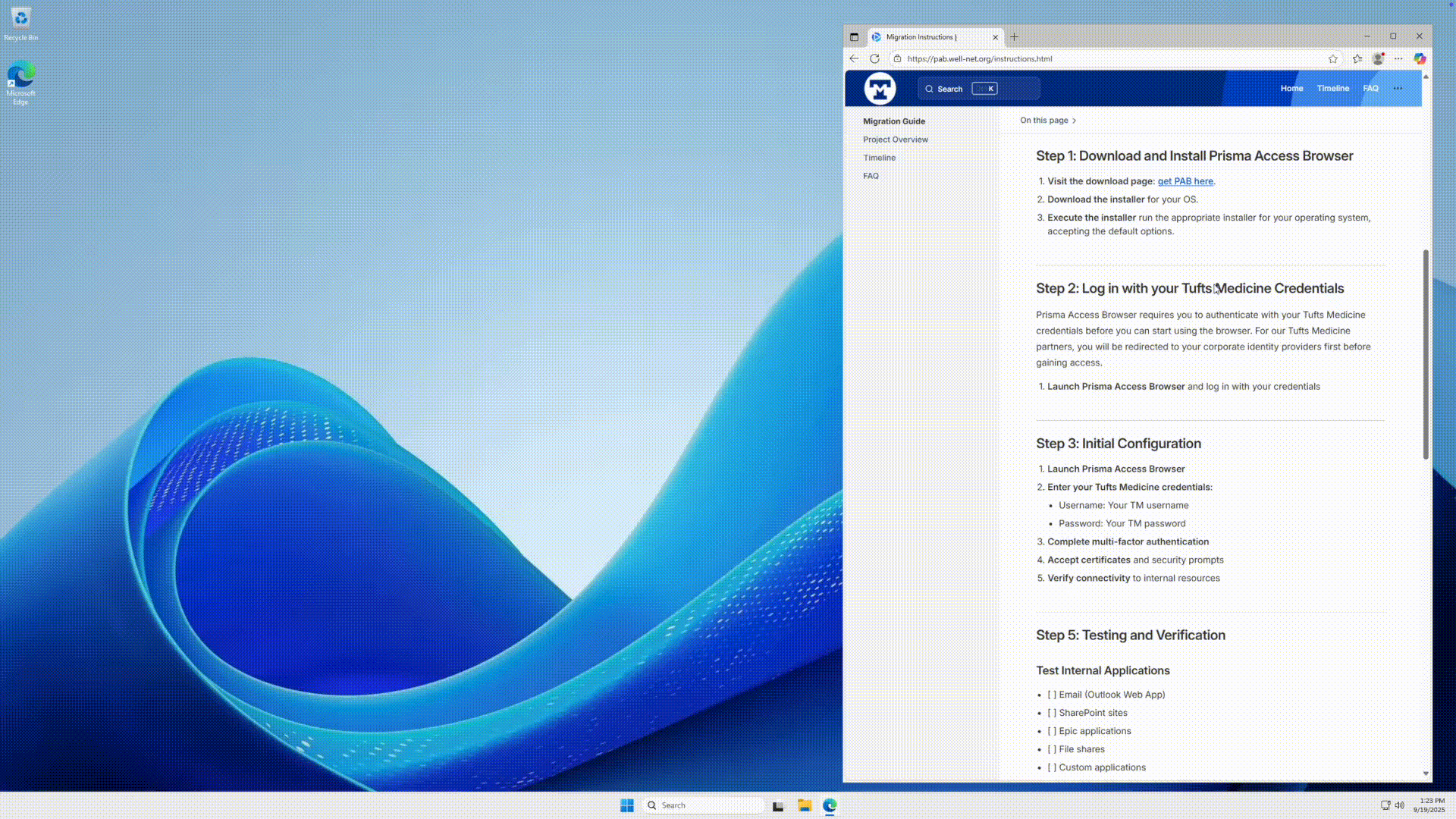Switch to the Timeline navigation item
The width and height of the screenshot is (1456, 819).
point(1332,88)
